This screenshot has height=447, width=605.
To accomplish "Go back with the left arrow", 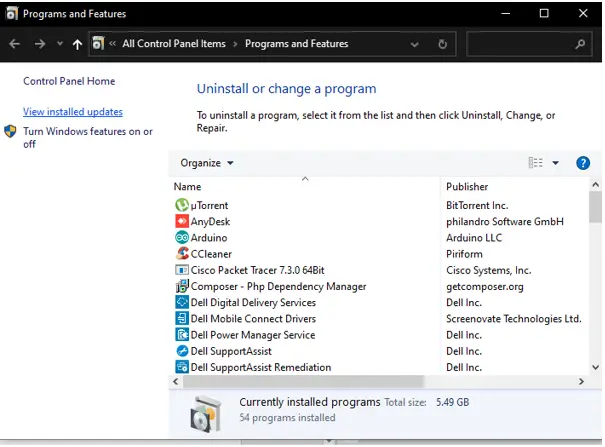I will coord(15,44).
